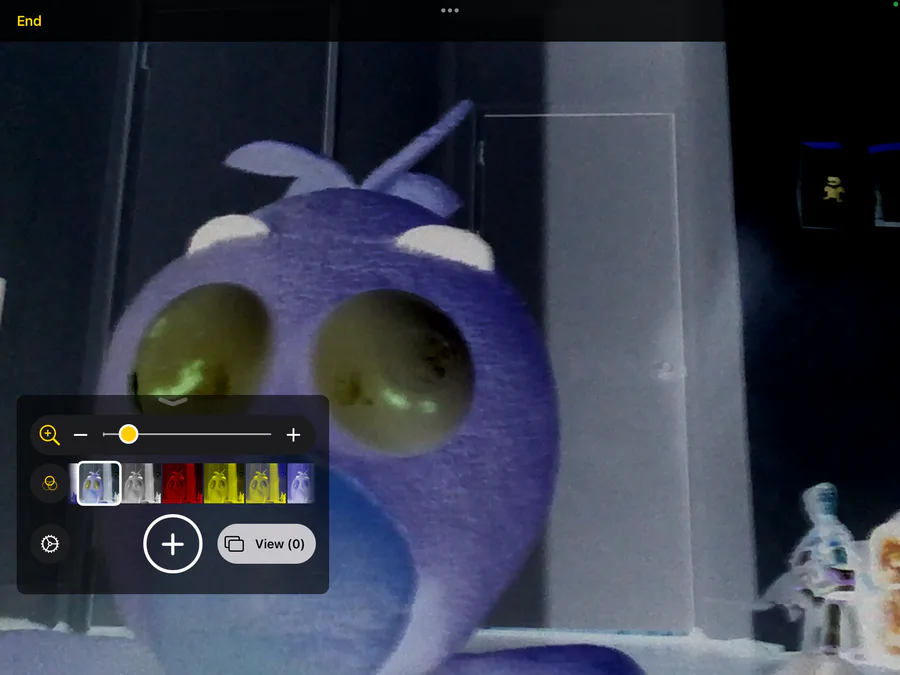Image resolution: width=900 pixels, height=675 pixels.
Task: Select the pale blue filter thumbnail
Action: pyautogui.click(x=301, y=483)
